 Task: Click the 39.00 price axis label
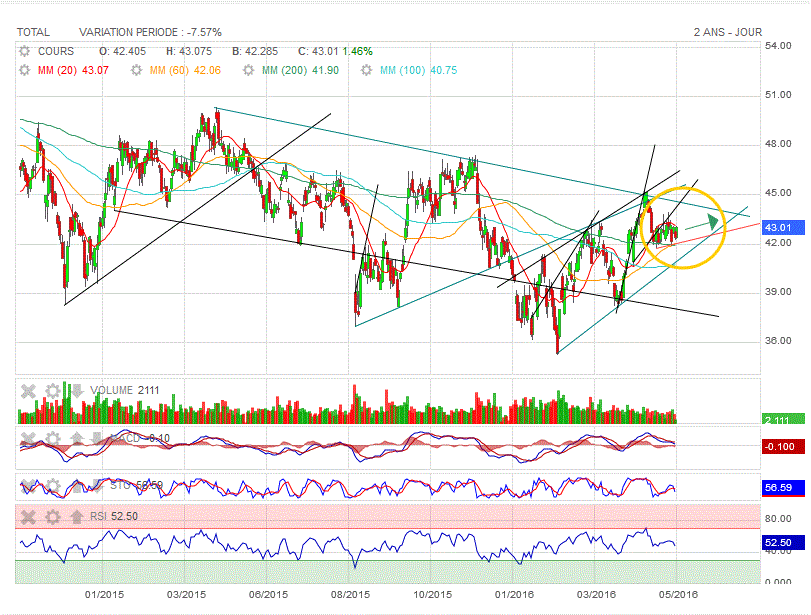[778, 292]
